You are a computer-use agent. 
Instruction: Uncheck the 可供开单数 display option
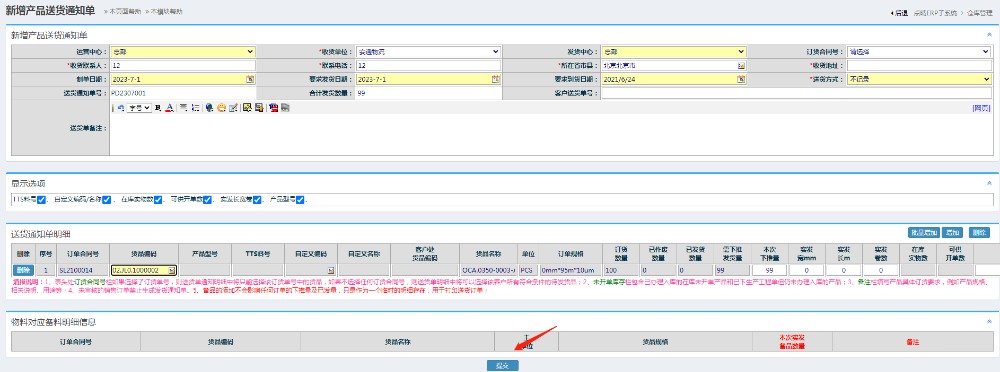[x=208, y=200]
